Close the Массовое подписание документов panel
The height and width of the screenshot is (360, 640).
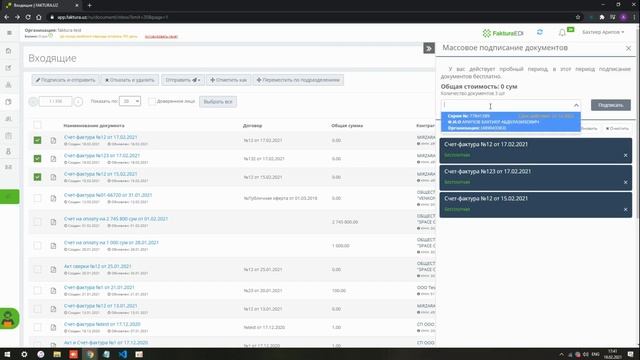(628, 48)
